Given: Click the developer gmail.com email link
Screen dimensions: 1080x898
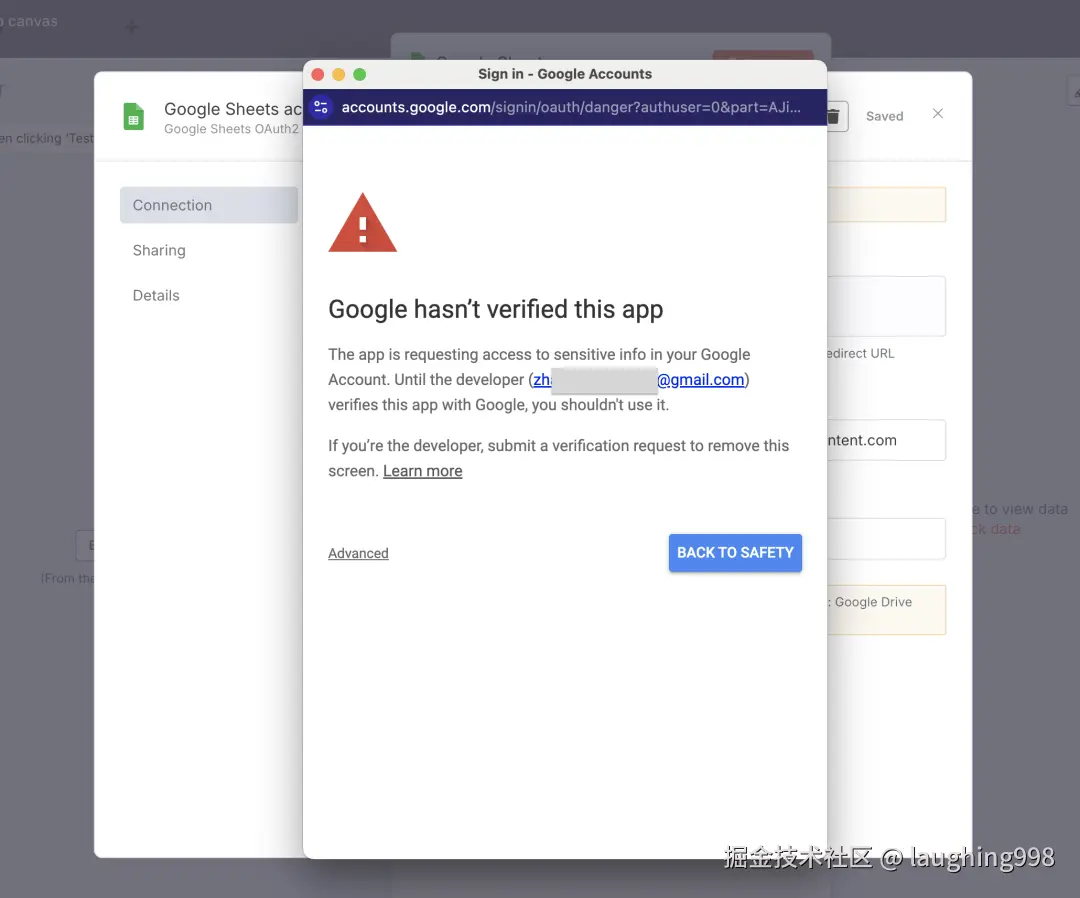Looking at the screenshot, I should (x=638, y=379).
